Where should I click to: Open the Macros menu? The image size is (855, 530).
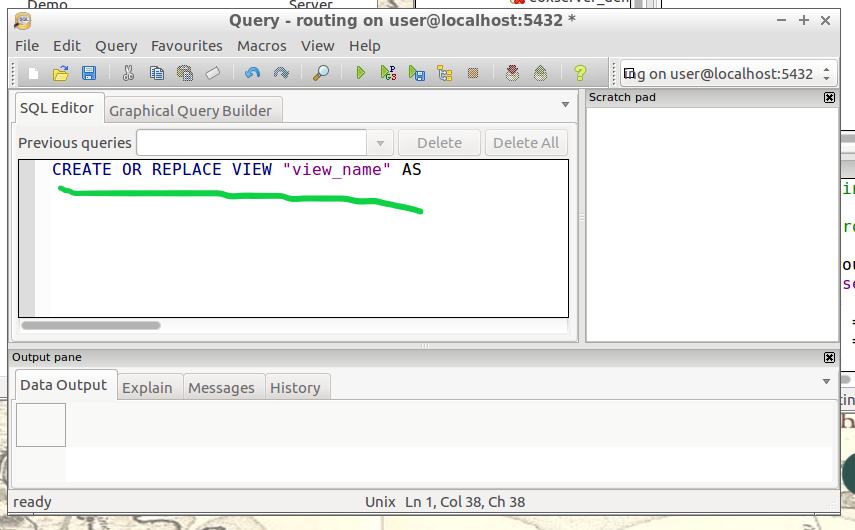pos(262,45)
